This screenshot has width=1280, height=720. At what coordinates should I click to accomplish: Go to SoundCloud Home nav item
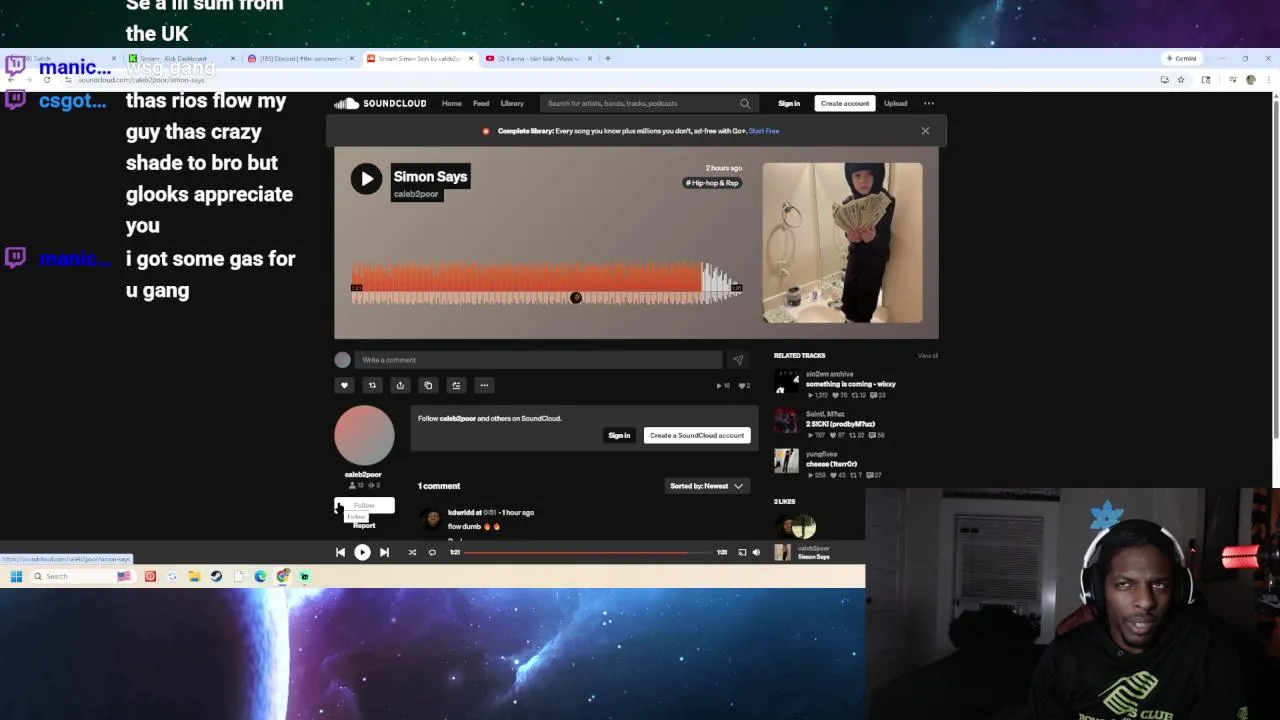click(x=452, y=103)
